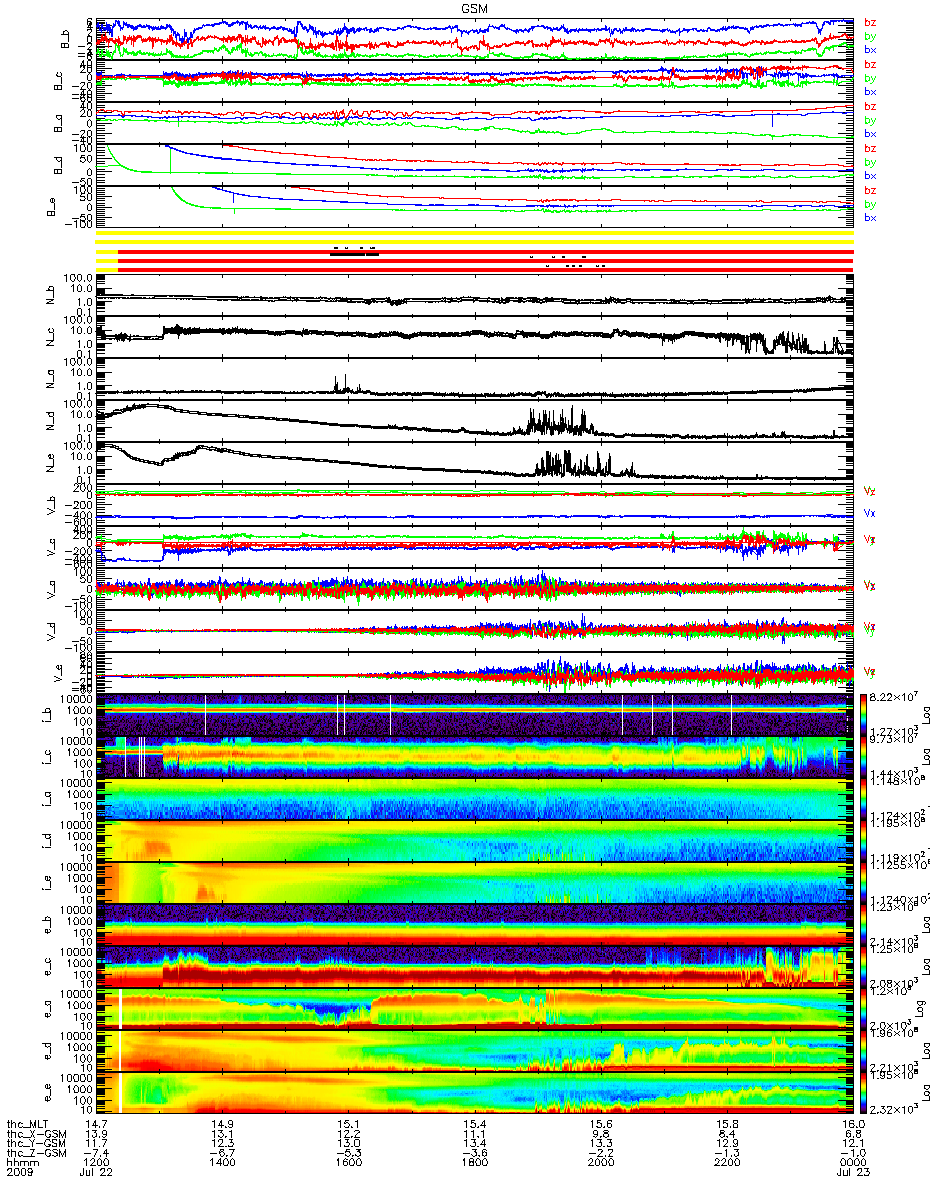Click the hhmm time axis label
Viewport: 930px width, 1200px height.
click(21, 1163)
